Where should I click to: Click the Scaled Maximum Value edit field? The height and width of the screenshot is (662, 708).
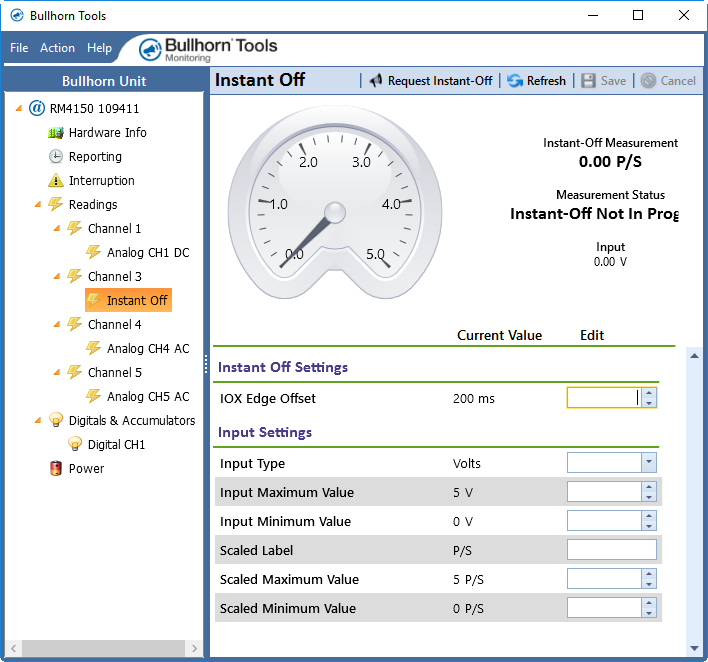pyautogui.click(x=604, y=578)
